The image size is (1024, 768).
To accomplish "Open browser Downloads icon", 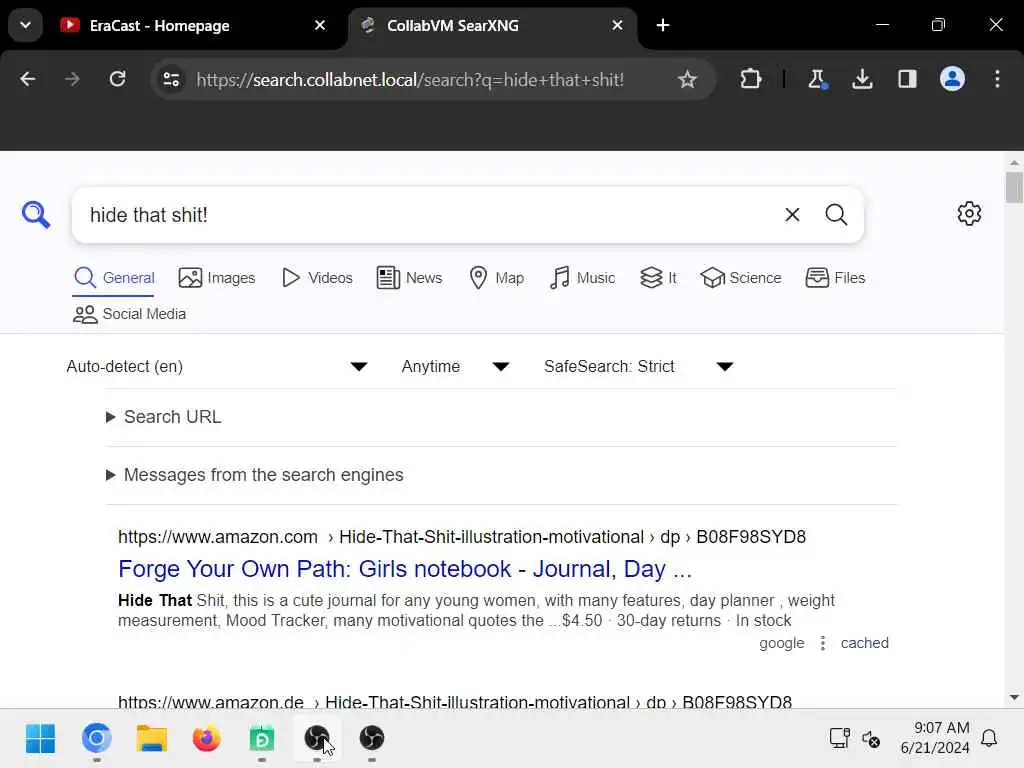I will point(862,79).
